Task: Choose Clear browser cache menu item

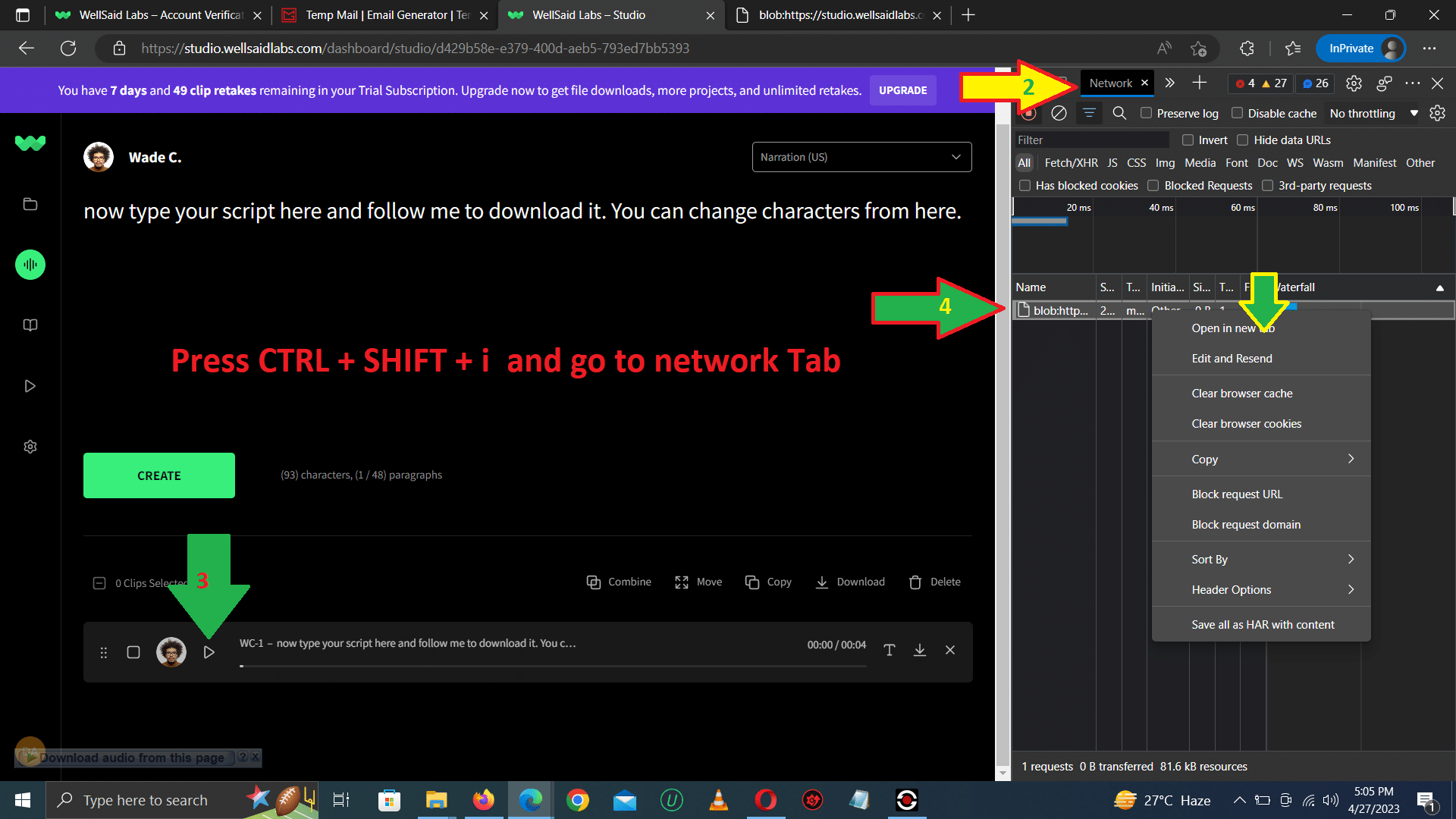Action: [1262, 394]
